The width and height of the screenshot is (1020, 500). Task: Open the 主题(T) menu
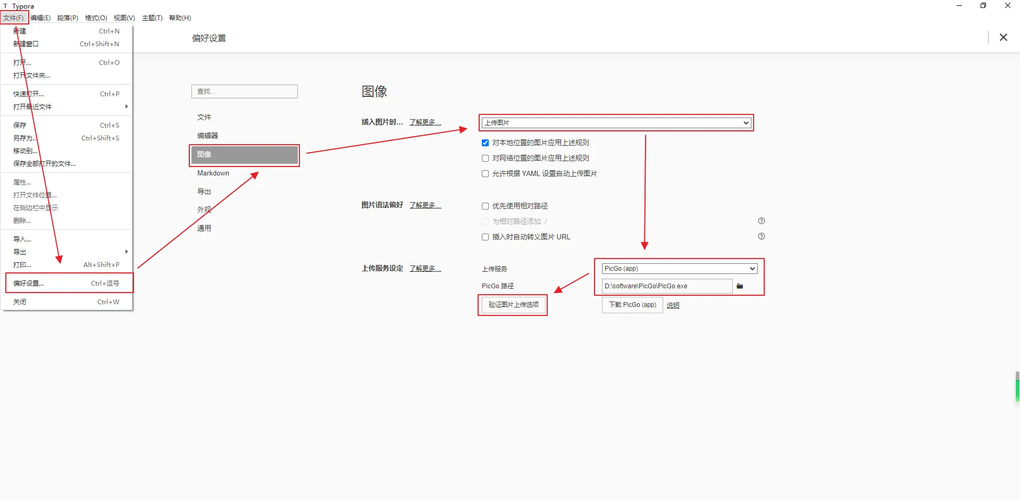coord(152,18)
